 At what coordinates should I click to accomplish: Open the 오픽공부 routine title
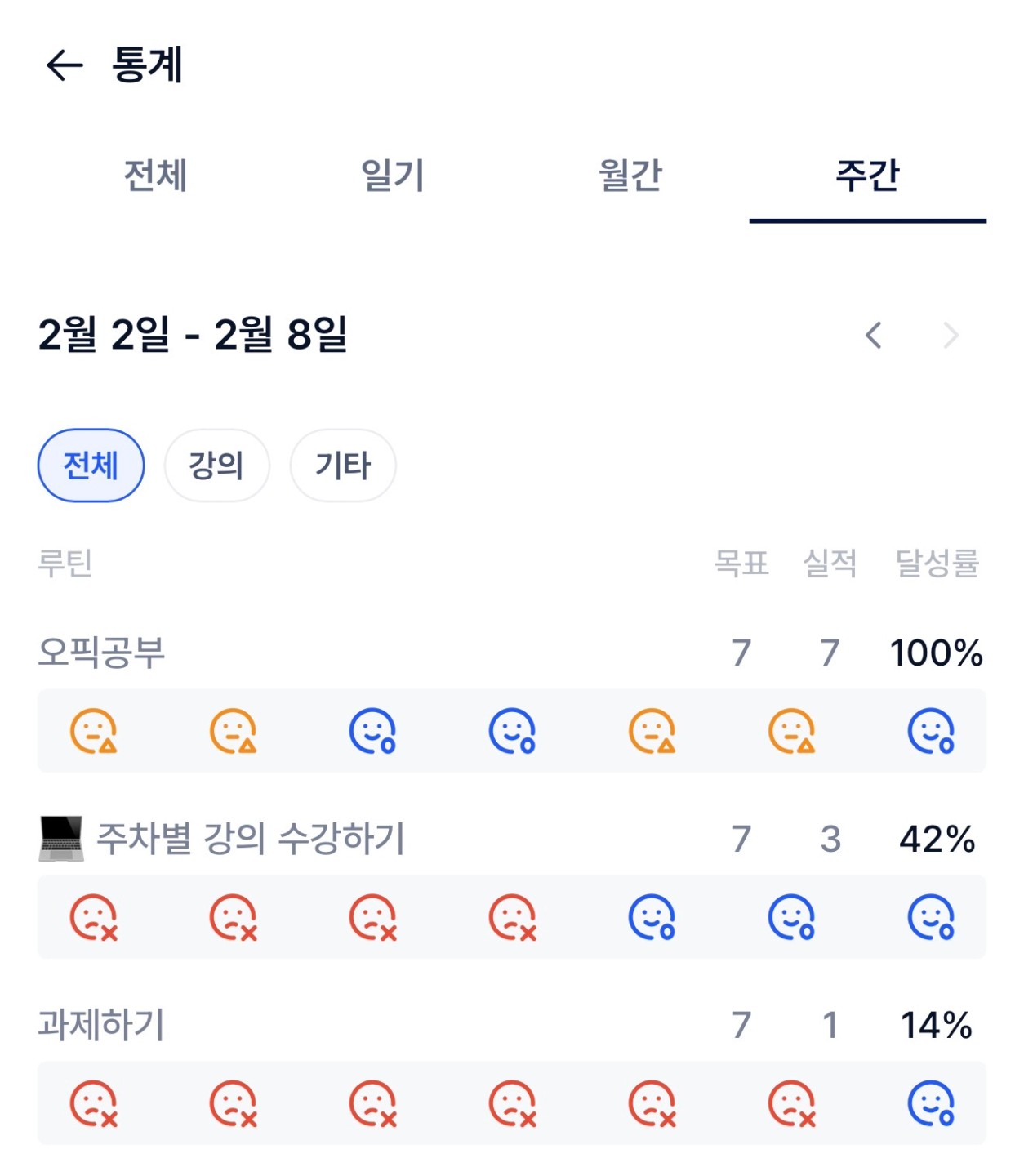point(102,653)
